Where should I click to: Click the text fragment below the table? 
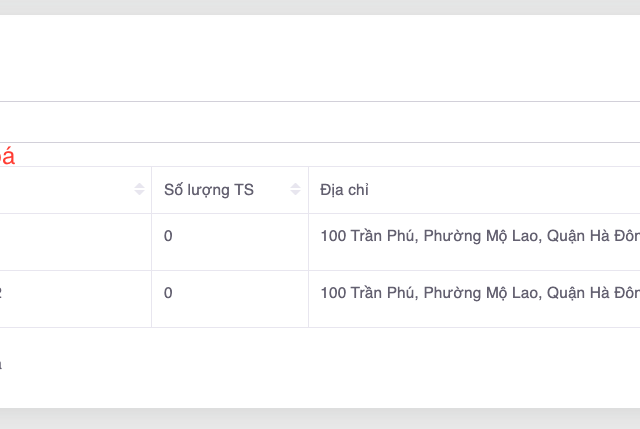(x=2, y=365)
